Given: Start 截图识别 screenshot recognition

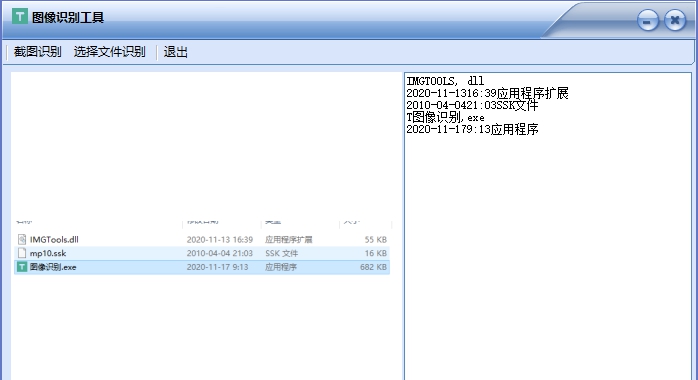Looking at the screenshot, I should tap(37, 52).
